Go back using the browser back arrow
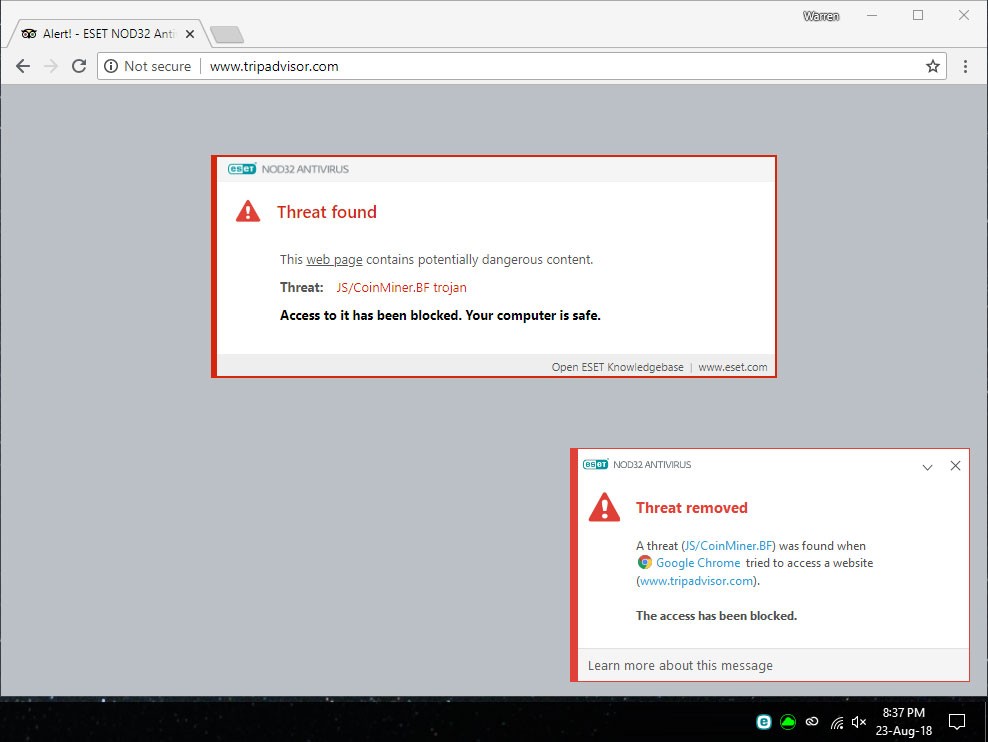Image resolution: width=988 pixels, height=742 pixels. click(23, 66)
